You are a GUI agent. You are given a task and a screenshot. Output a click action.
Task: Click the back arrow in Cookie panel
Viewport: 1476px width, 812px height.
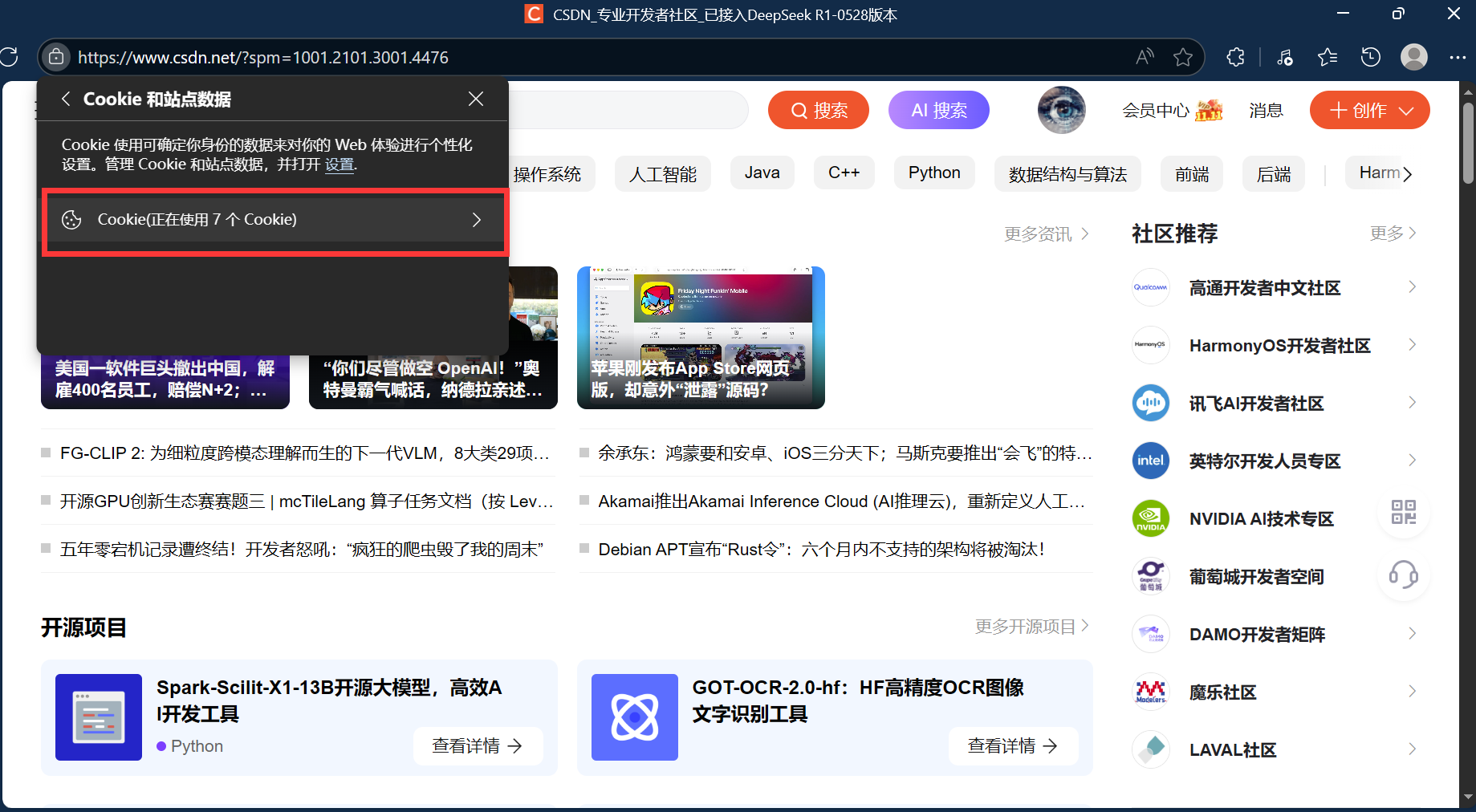tap(66, 98)
